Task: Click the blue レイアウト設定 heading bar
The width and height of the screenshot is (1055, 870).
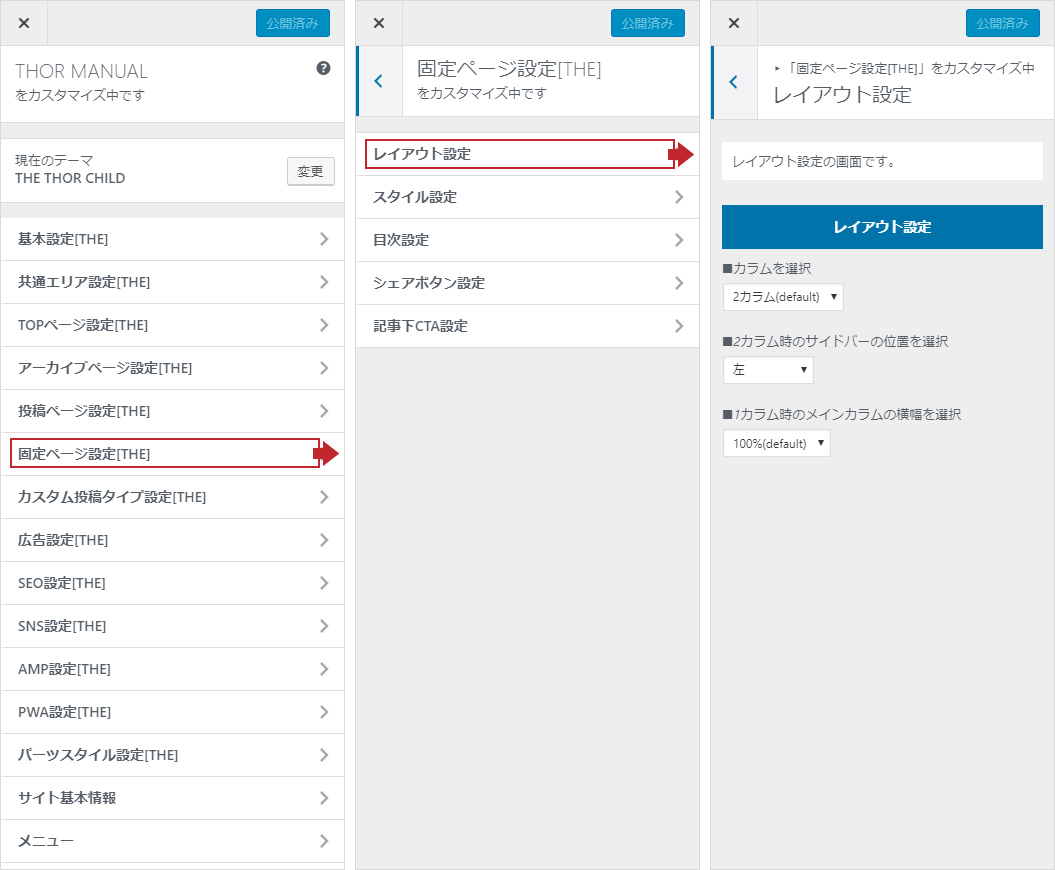Action: pos(882,227)
